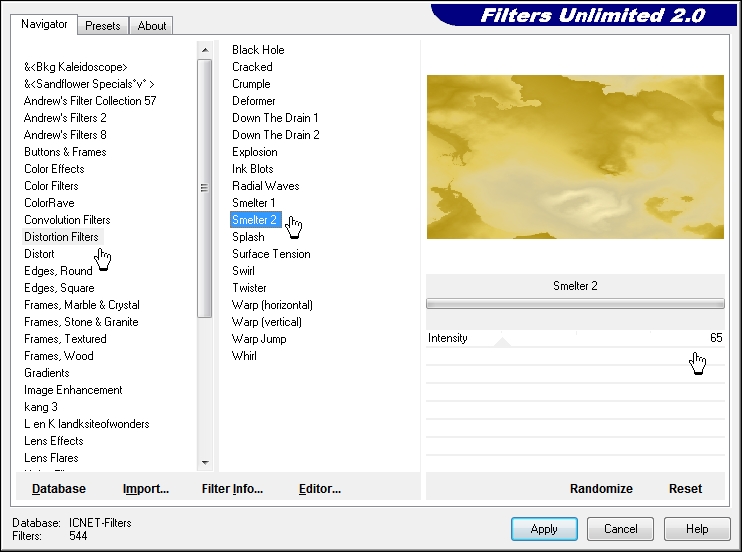Click the Cancel button

point(620,529)
